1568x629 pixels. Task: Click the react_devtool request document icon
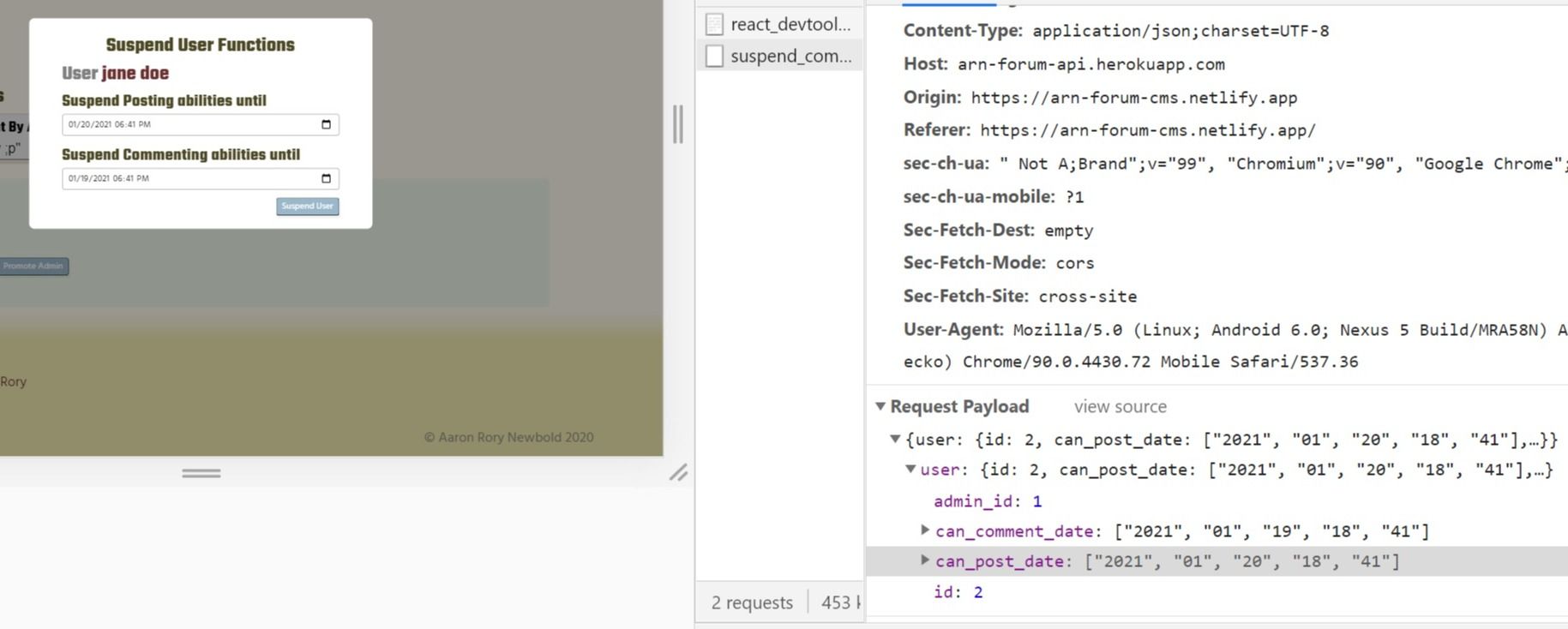pyautogui.click(x=714, y=24)
